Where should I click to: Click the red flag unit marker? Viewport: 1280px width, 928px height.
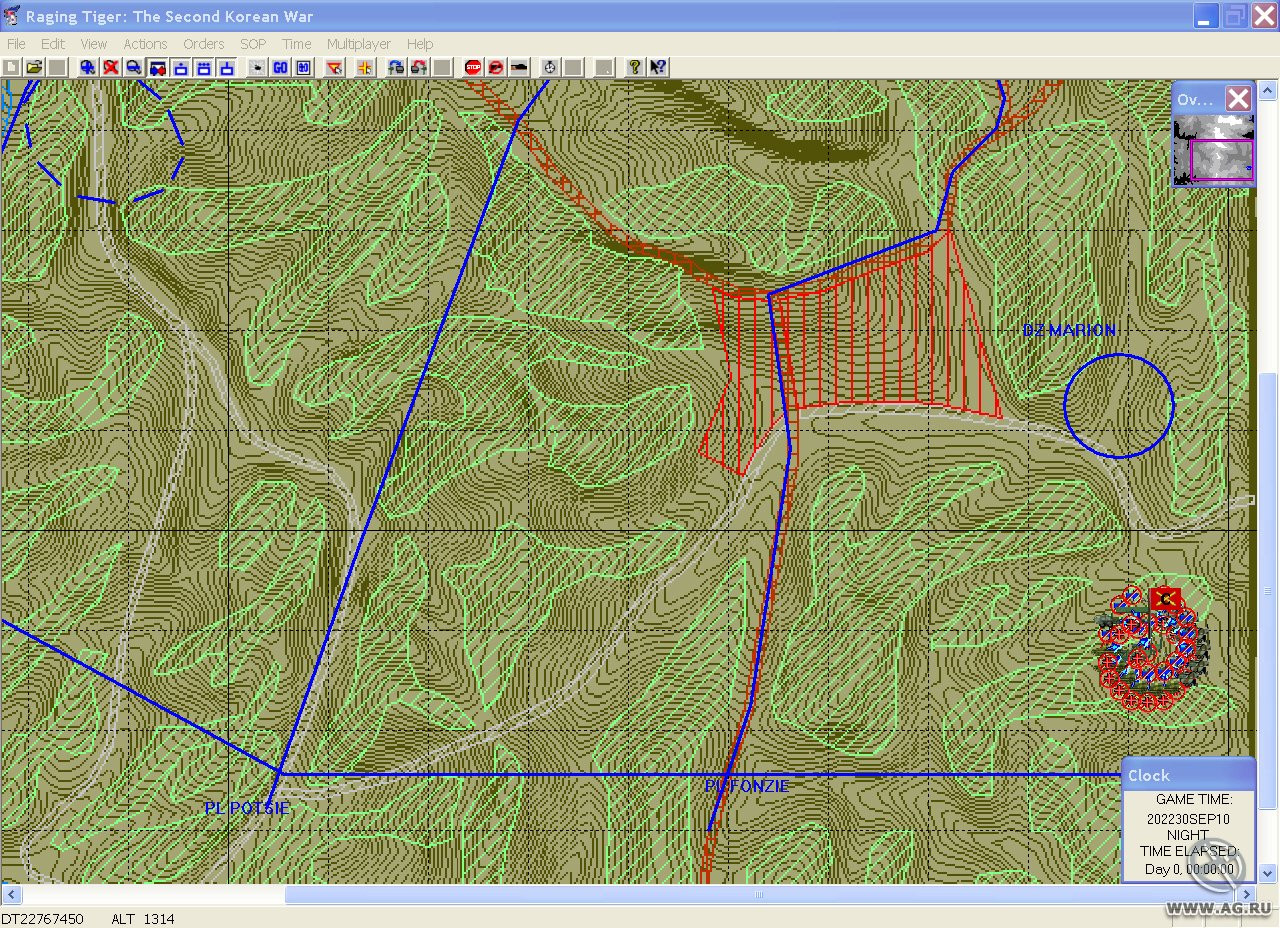coord(1166,599)
